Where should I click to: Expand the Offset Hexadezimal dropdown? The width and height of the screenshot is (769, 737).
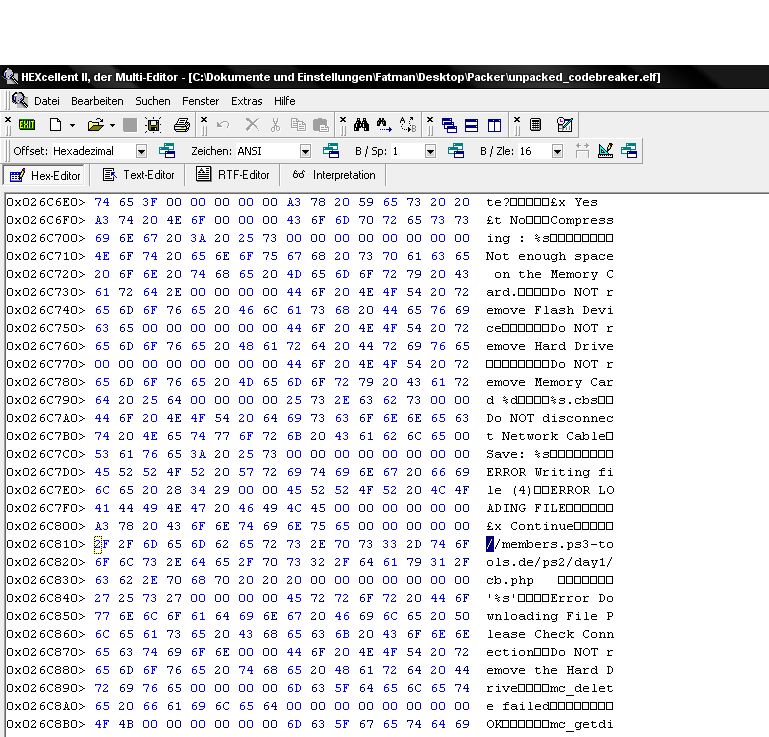click(141, 151)
